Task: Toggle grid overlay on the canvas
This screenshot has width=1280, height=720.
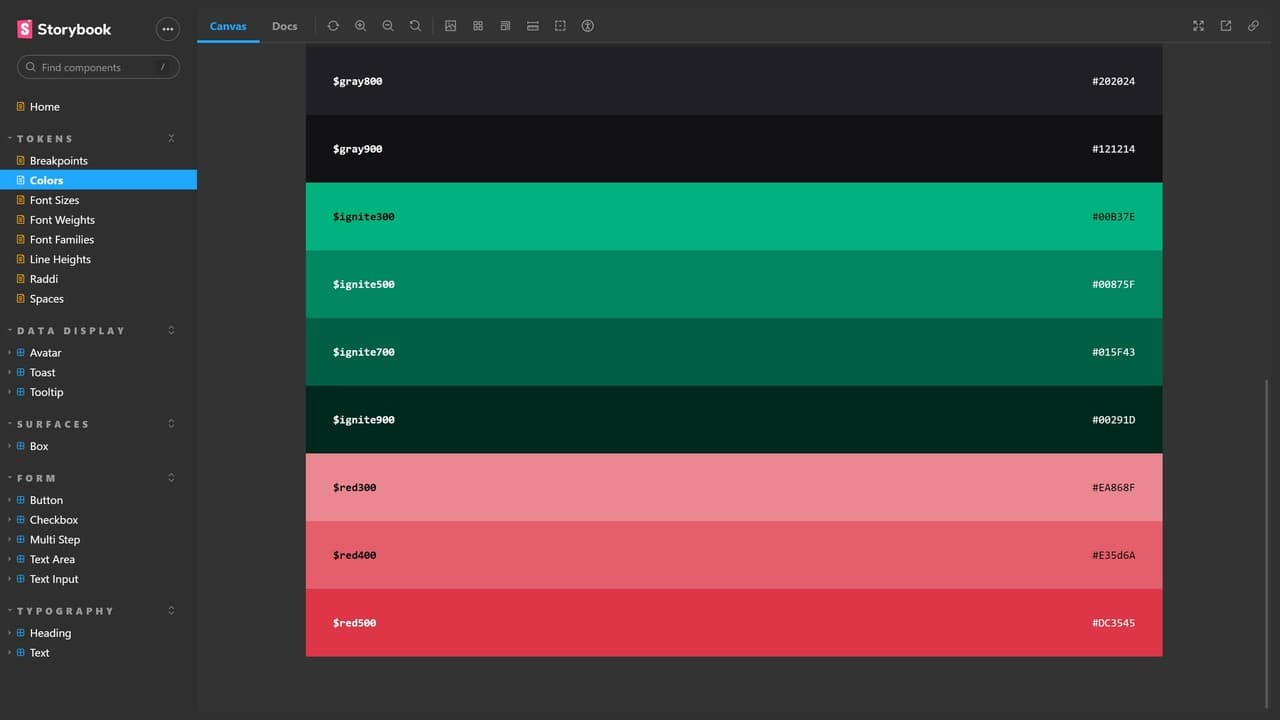Action: pyautogui.click(x=478, y=26)
